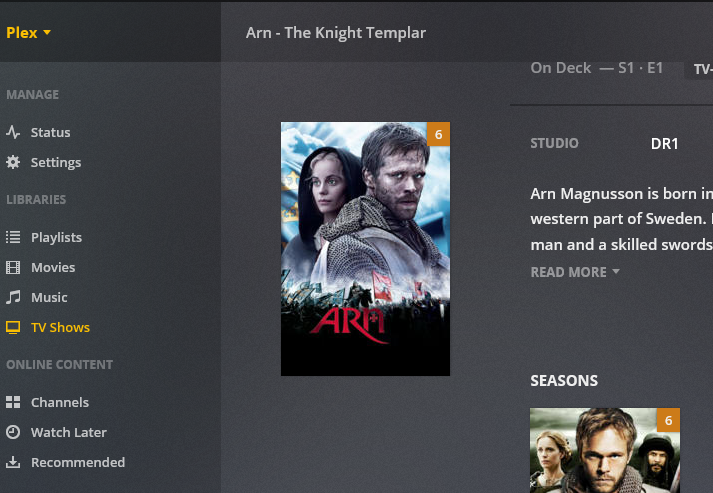This screenshot has height=493, width=713.
Task: Click the On Deck S1 E1 link
Action: [x=597, y=68]
